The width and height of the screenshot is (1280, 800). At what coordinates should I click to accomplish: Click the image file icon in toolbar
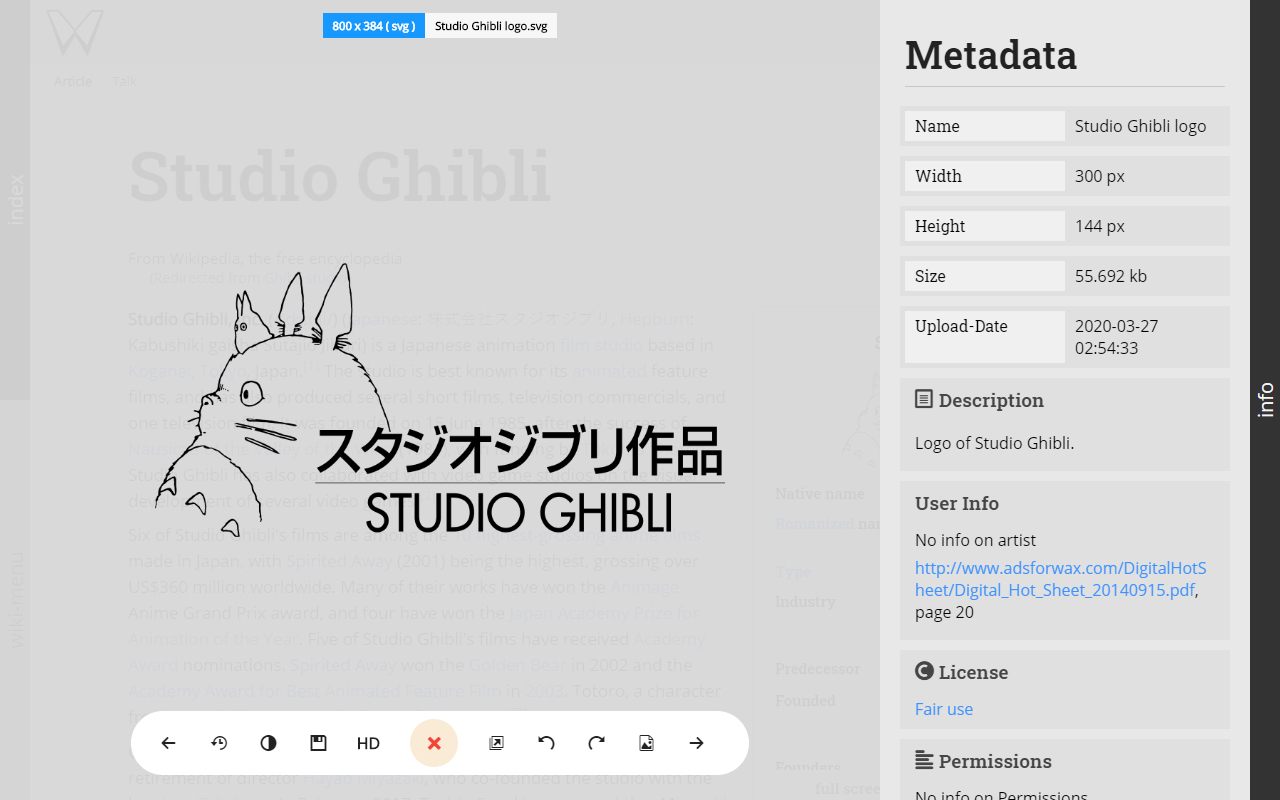[x=646, y=743]
